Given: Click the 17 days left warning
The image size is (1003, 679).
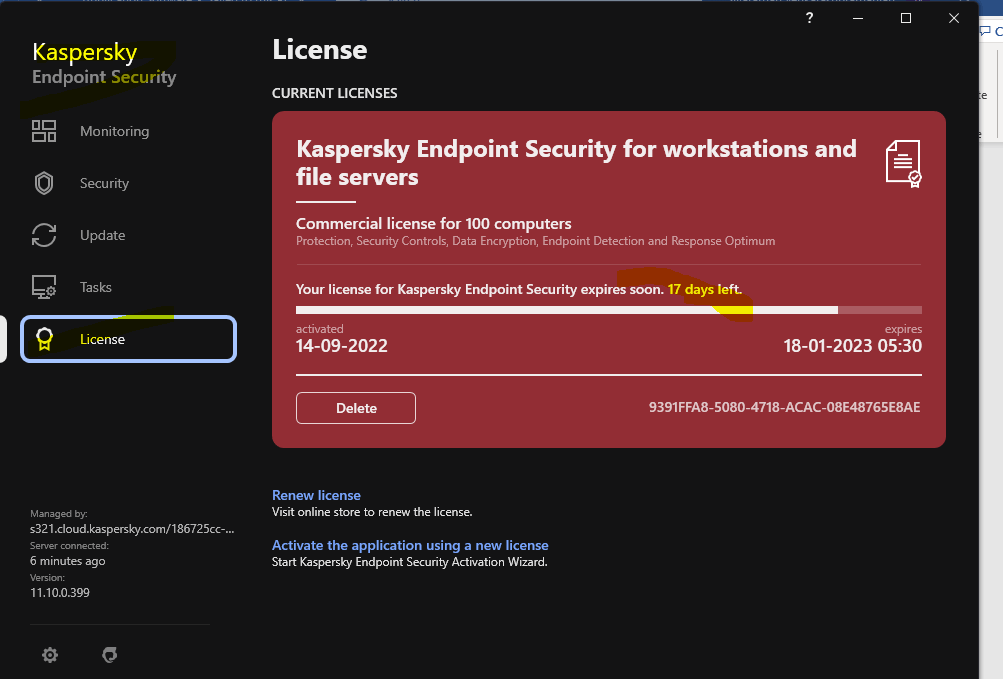Looking at the screenshot, I should pos(705,289).
